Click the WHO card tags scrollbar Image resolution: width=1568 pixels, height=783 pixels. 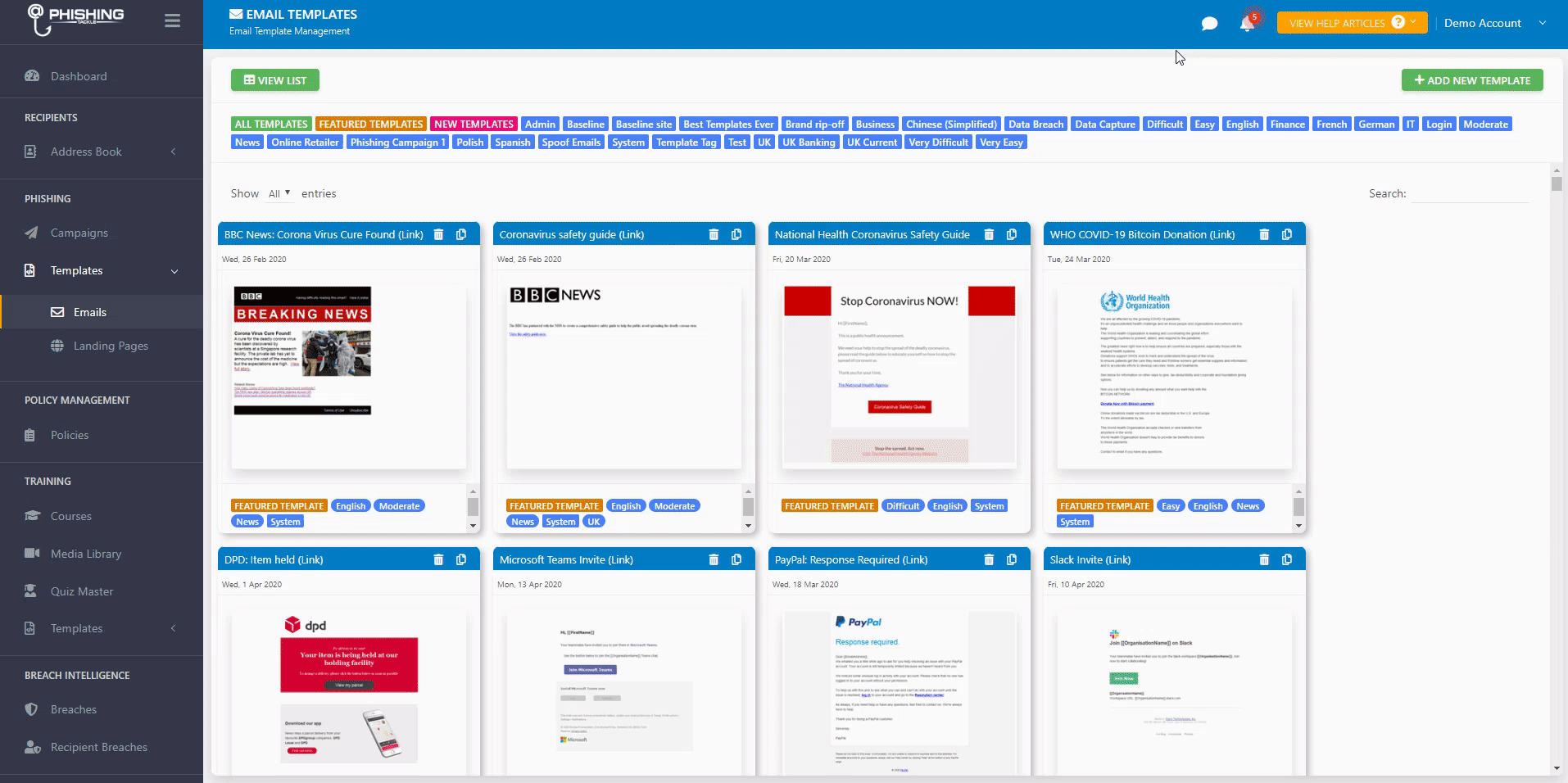point(1298,508)
